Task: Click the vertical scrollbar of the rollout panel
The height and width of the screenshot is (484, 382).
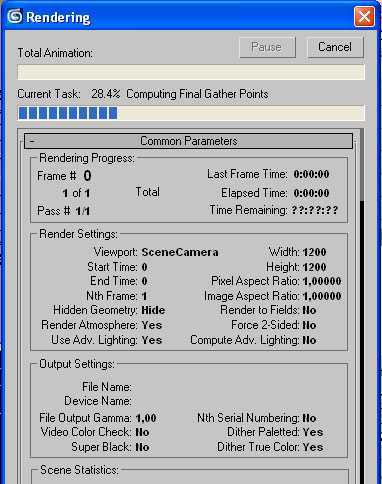Action: pos(361,306)
